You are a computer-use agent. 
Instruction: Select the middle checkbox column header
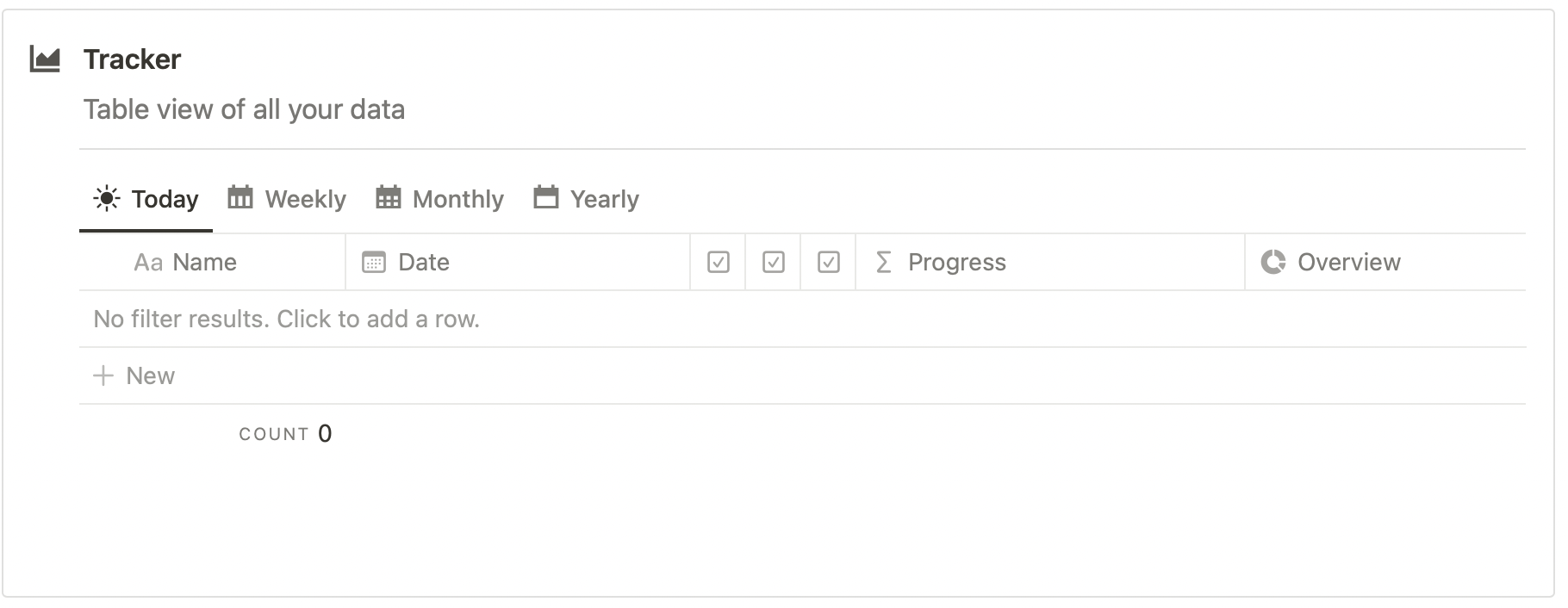tap(774, 263)
